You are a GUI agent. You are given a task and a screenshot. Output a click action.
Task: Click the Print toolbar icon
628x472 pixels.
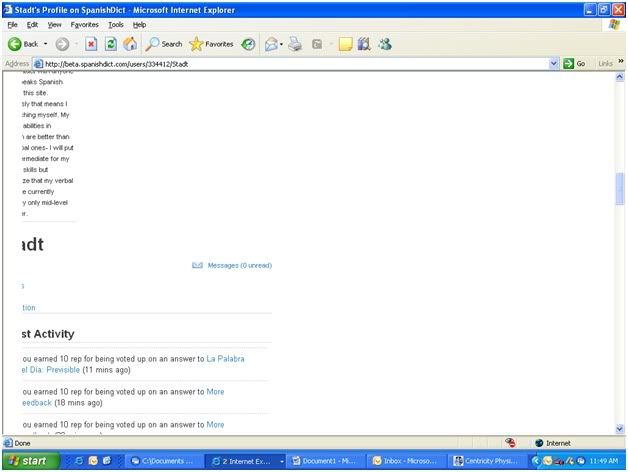point(294,44)
